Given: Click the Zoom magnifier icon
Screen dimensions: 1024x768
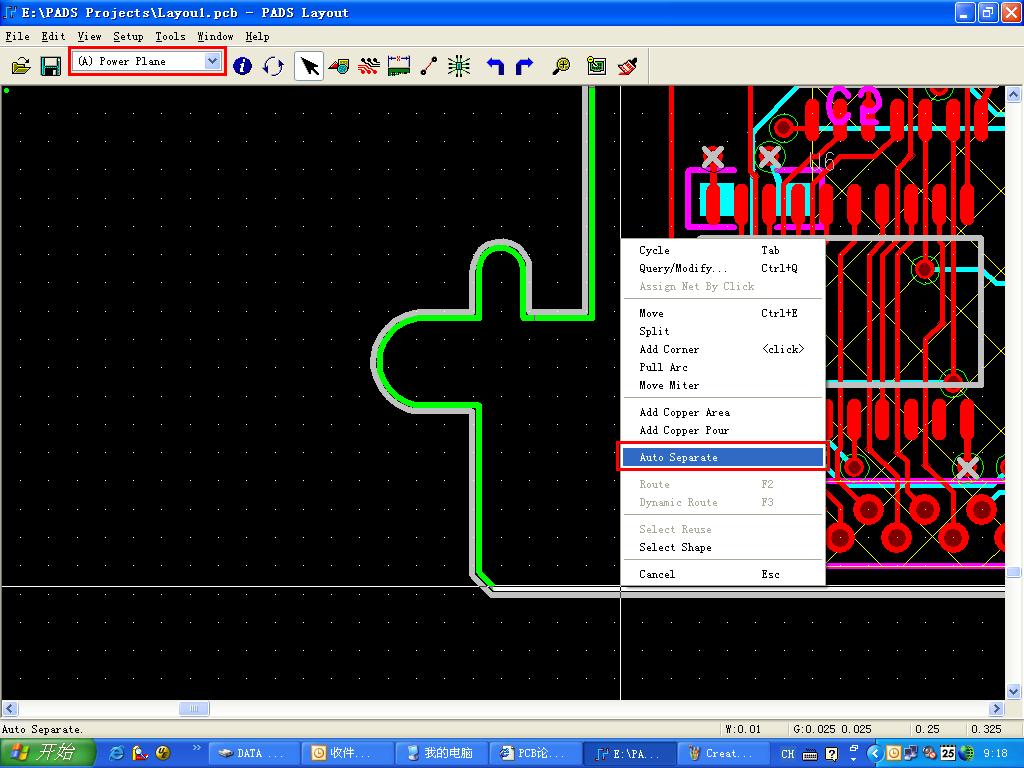Looking at the screenshot, I should click(x=562, y=66).
